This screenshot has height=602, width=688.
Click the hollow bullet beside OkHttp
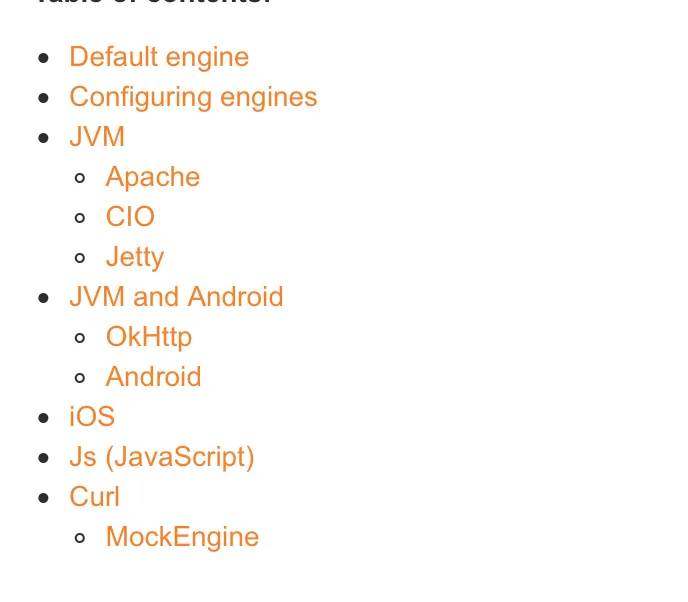click(x=80, y=338)
